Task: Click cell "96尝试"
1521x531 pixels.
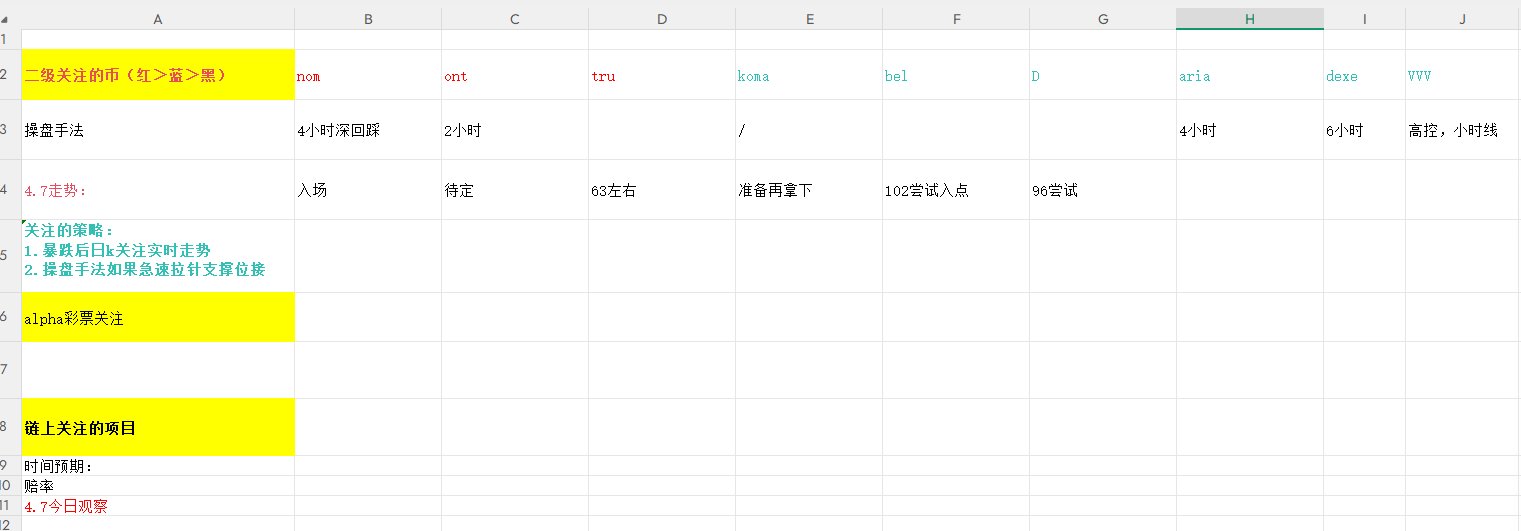Action: [x=1103, y=190]
